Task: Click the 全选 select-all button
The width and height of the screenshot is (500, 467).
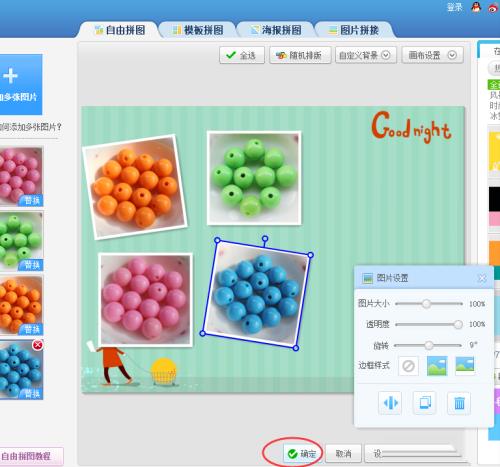Action: (242, 55)
